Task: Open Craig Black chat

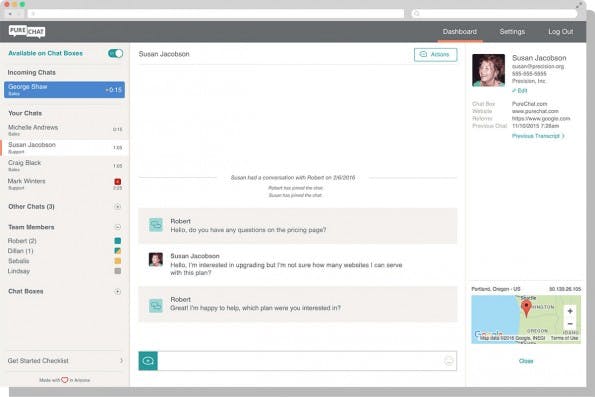Action: 65,165
